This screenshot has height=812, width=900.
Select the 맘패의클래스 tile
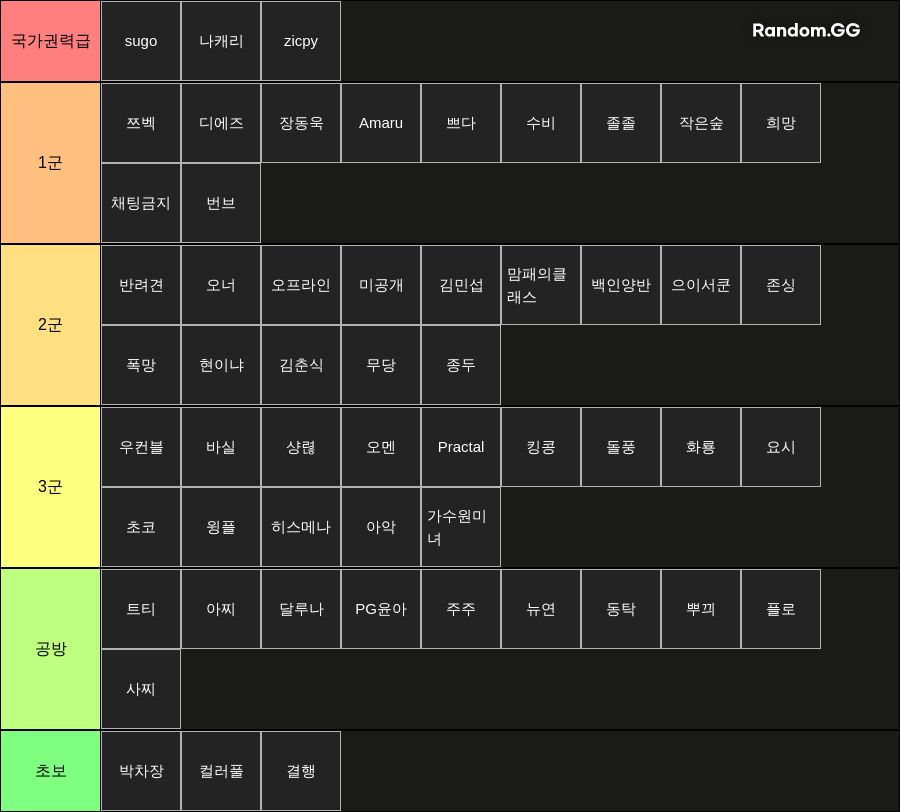(x=541, y=285)
